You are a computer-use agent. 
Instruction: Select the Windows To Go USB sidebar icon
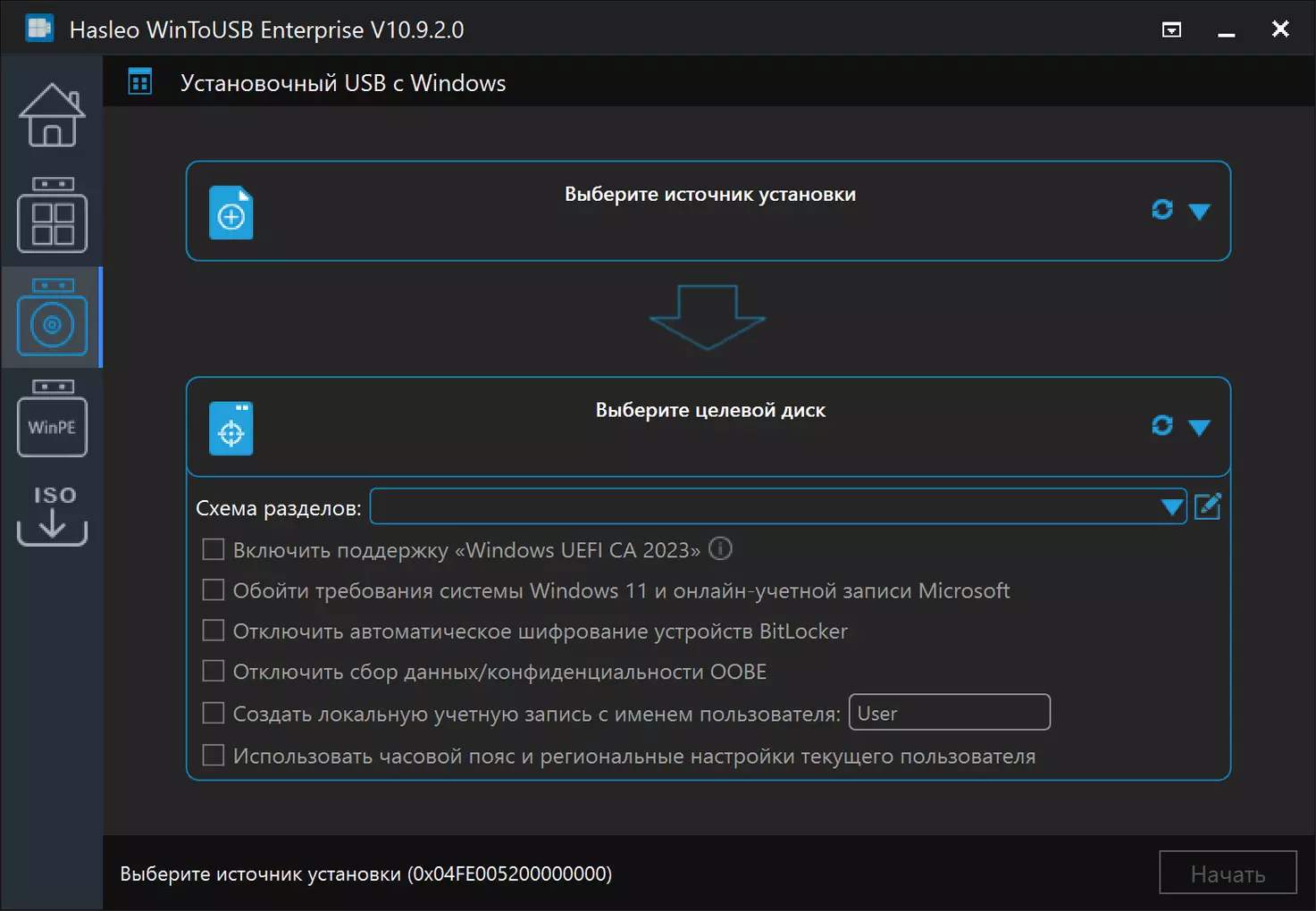tap(52, 215)
